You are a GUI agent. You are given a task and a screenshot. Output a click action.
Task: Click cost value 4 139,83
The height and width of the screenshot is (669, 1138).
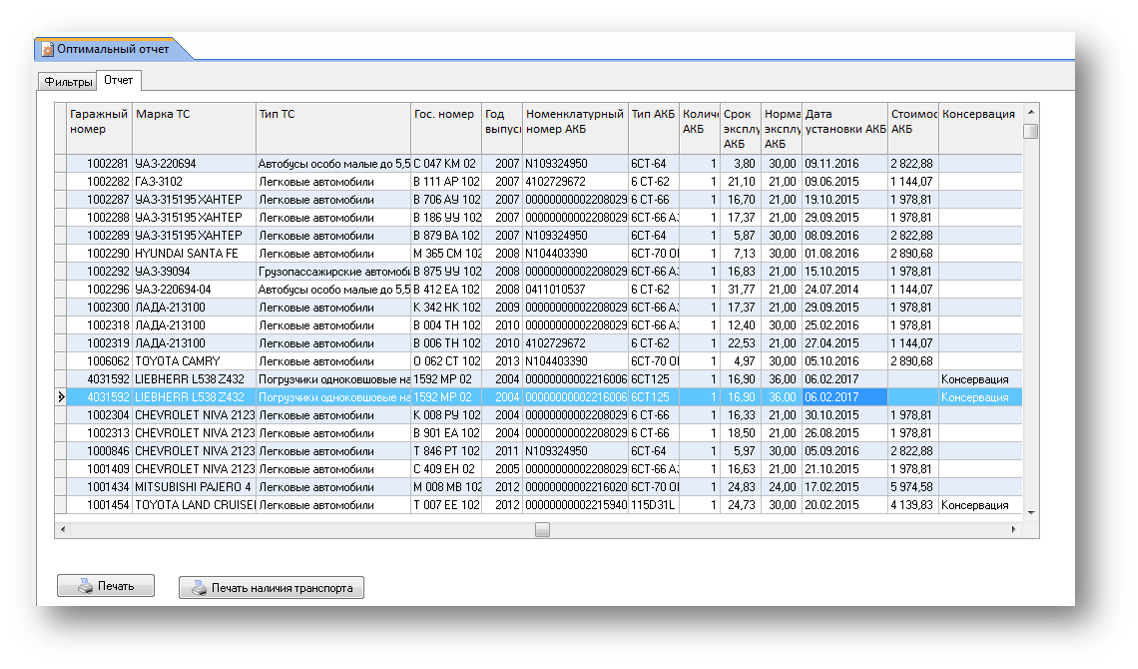click(913, 505)
